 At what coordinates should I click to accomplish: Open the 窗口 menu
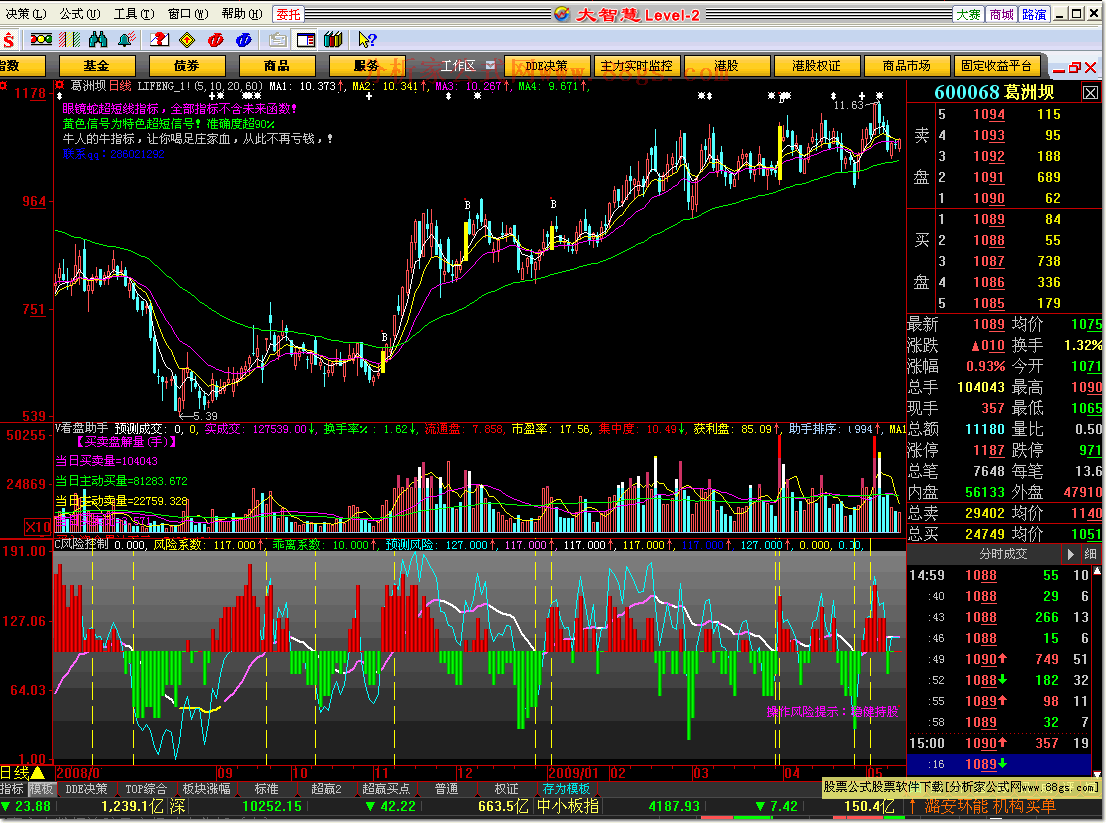(x=187, y=13)
